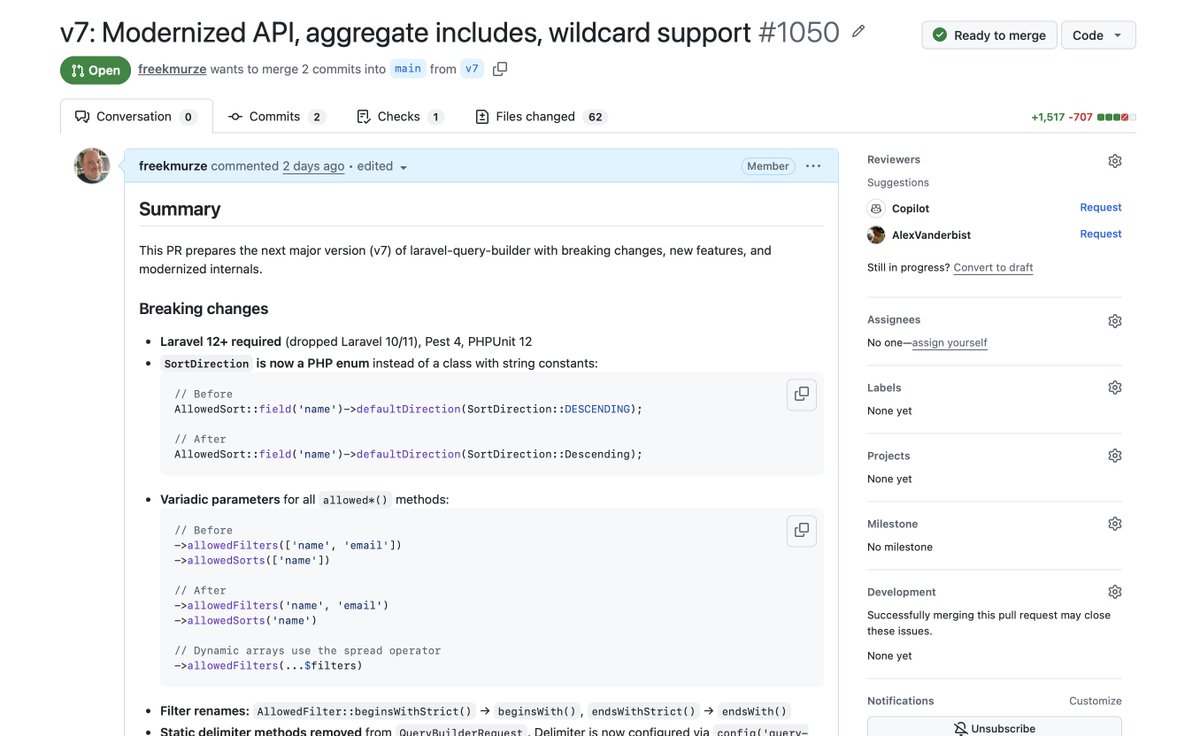The width and height of the screenshot is (1200, 736).
Task: Open the main branch link
Action: click(x=407, y=69)
